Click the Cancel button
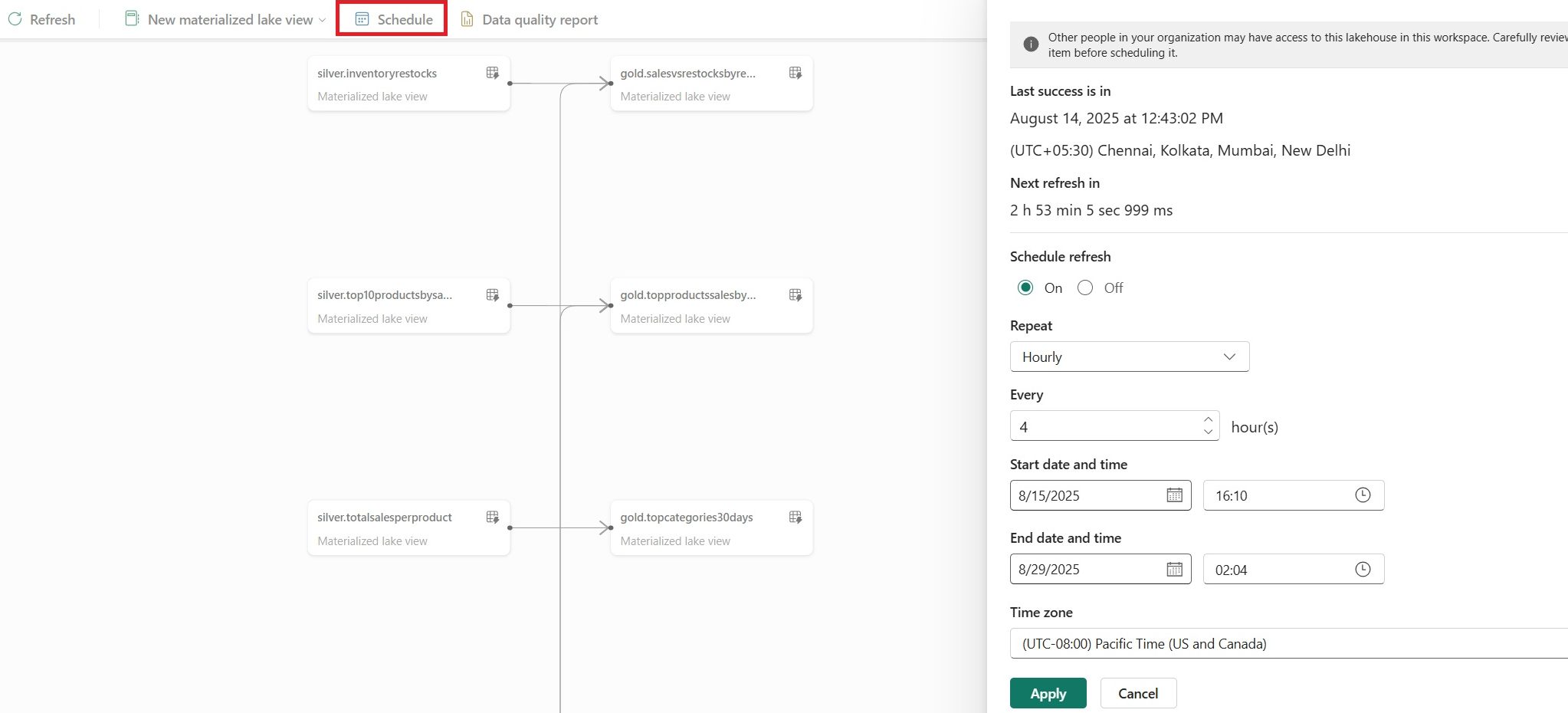The image size is (1568, 713). [x=1137, y=692]
